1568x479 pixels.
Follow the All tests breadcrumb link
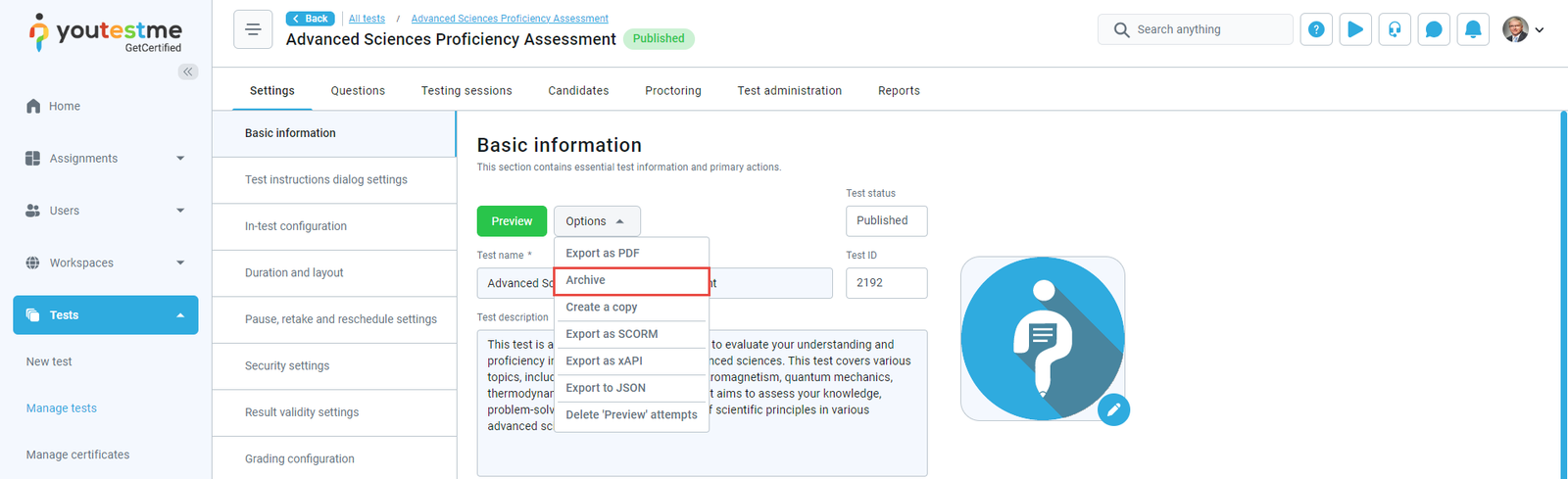point(367,19)
